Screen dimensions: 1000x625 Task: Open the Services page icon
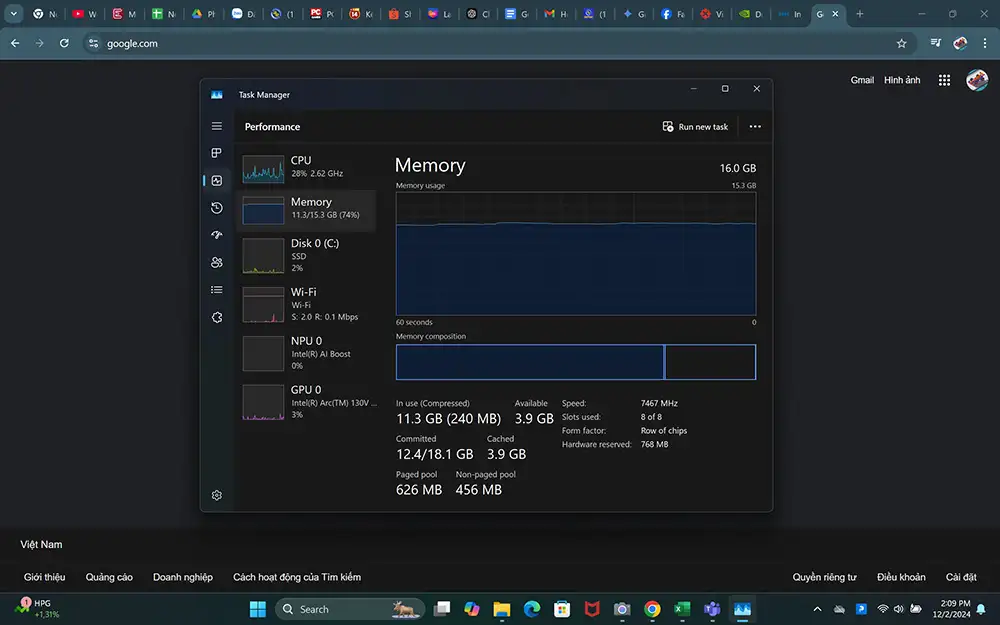pyautogui.click(x=216, y=317)
